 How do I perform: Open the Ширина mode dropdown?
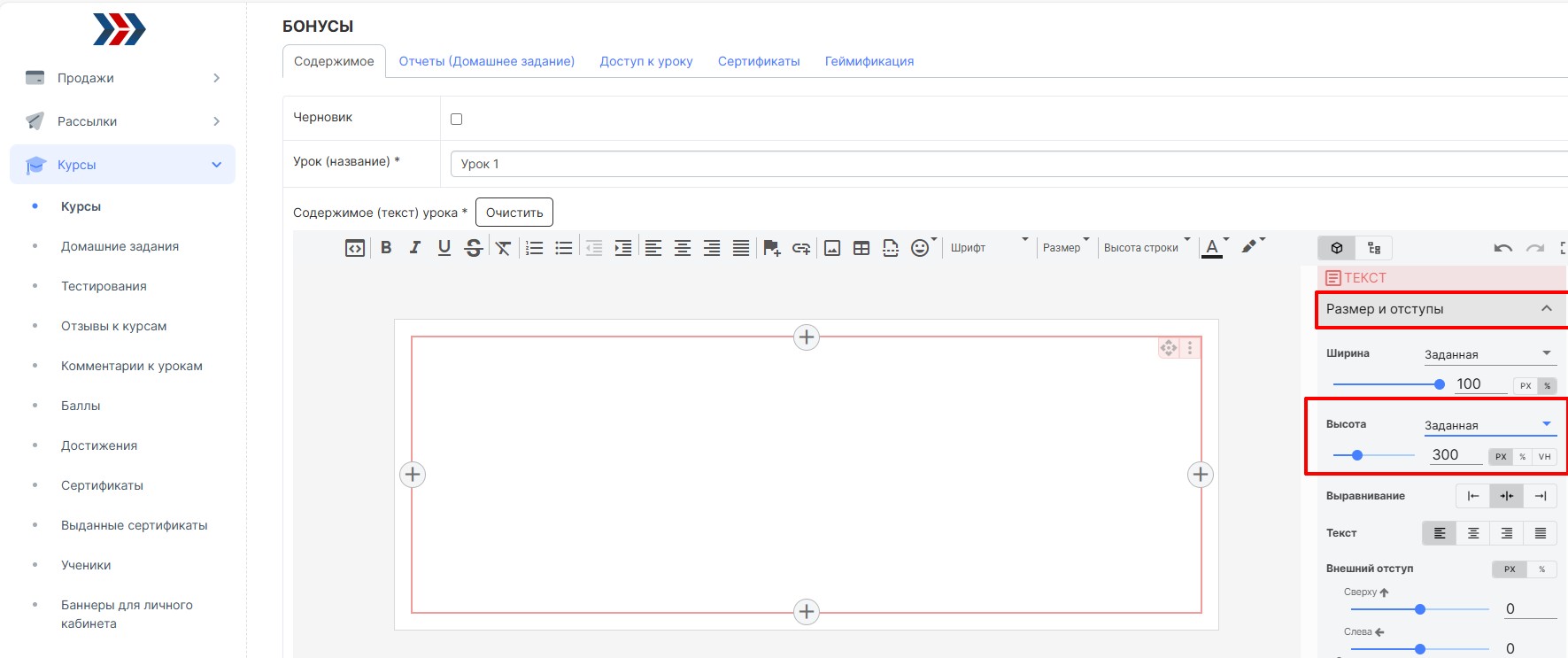pos(1490,354)
